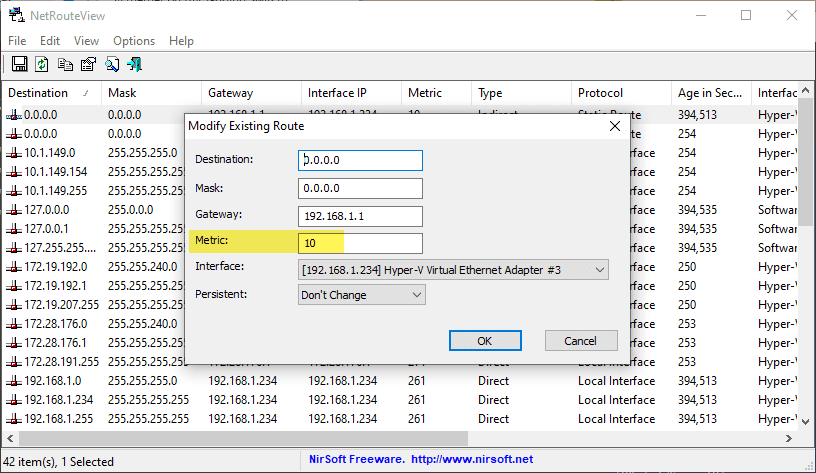Click the Save toolbar icon

click(x=20, y=65)
